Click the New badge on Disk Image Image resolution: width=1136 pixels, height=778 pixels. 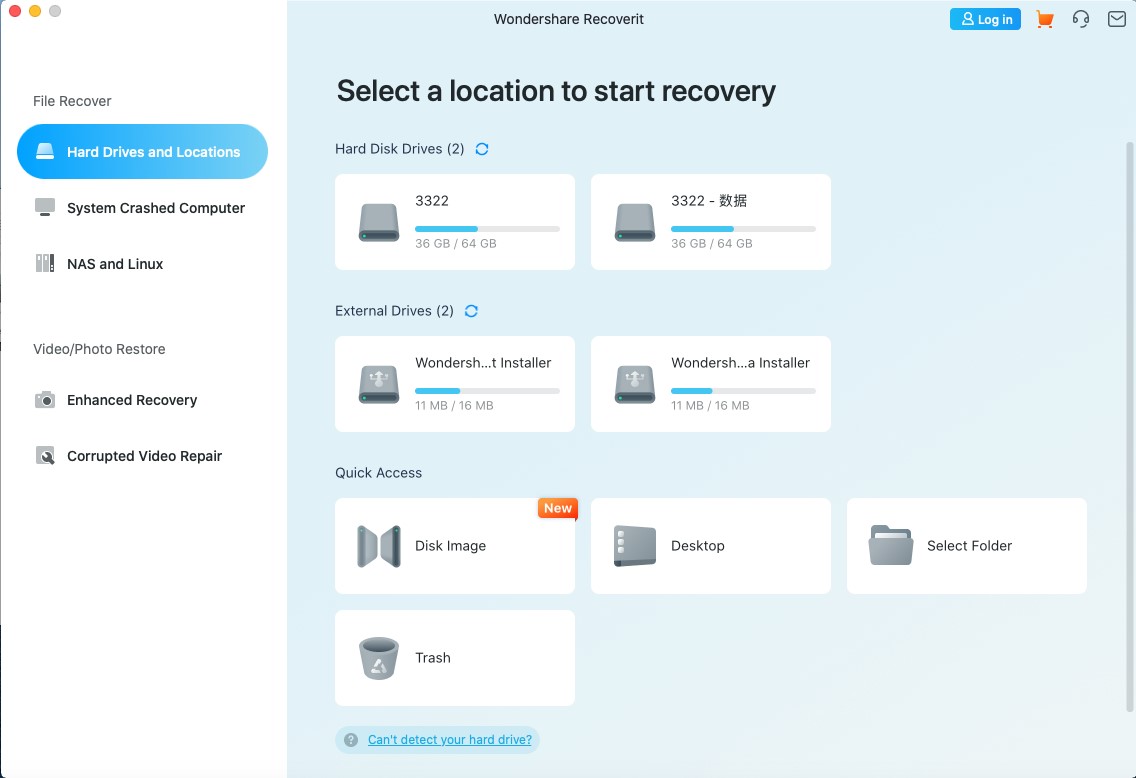coord(558,508)
